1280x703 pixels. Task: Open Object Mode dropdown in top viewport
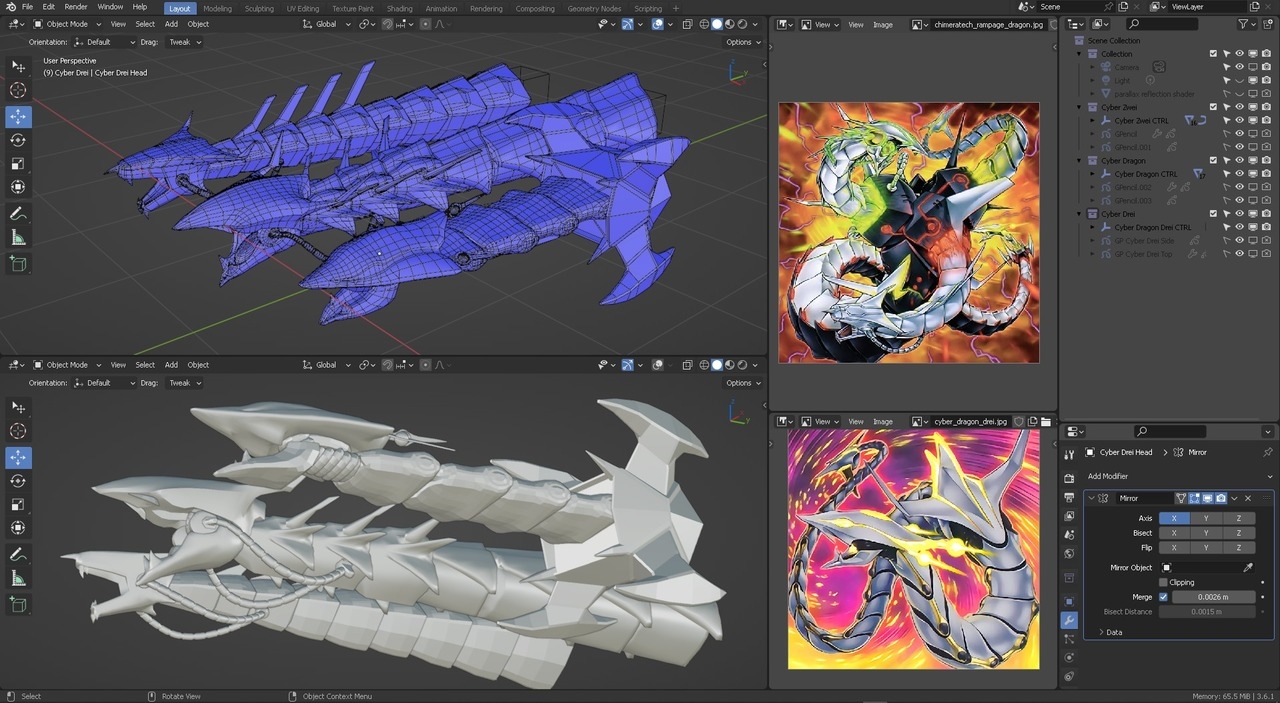click(66, 24)
